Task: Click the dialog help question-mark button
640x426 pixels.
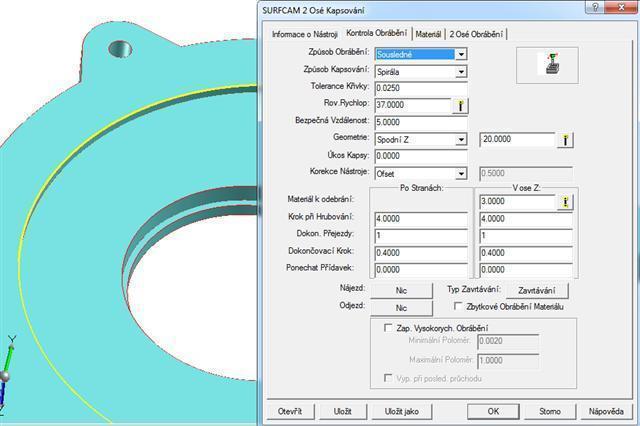Action: 595,7
